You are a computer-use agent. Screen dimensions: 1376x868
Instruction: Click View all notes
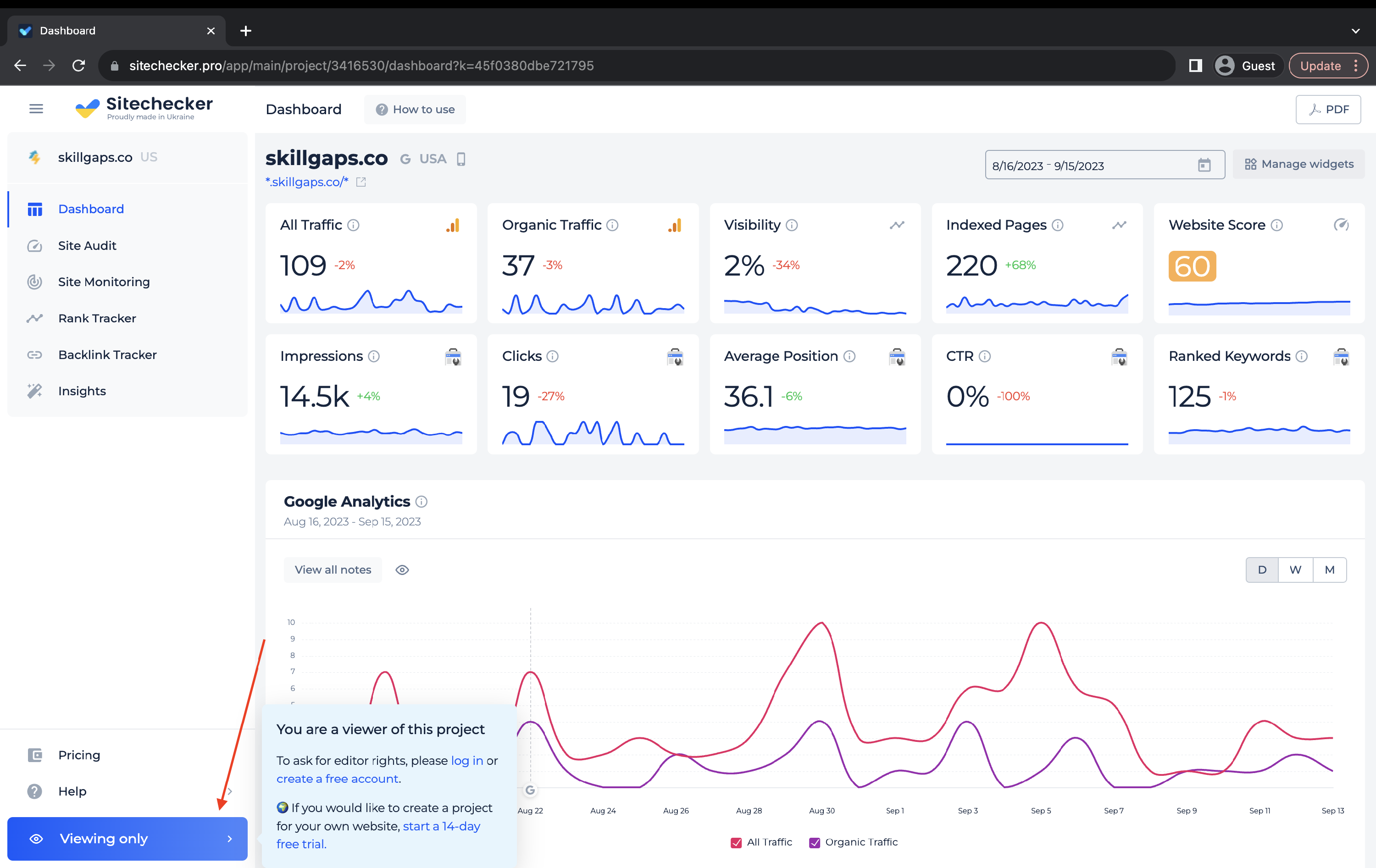(x=333, y=569)
